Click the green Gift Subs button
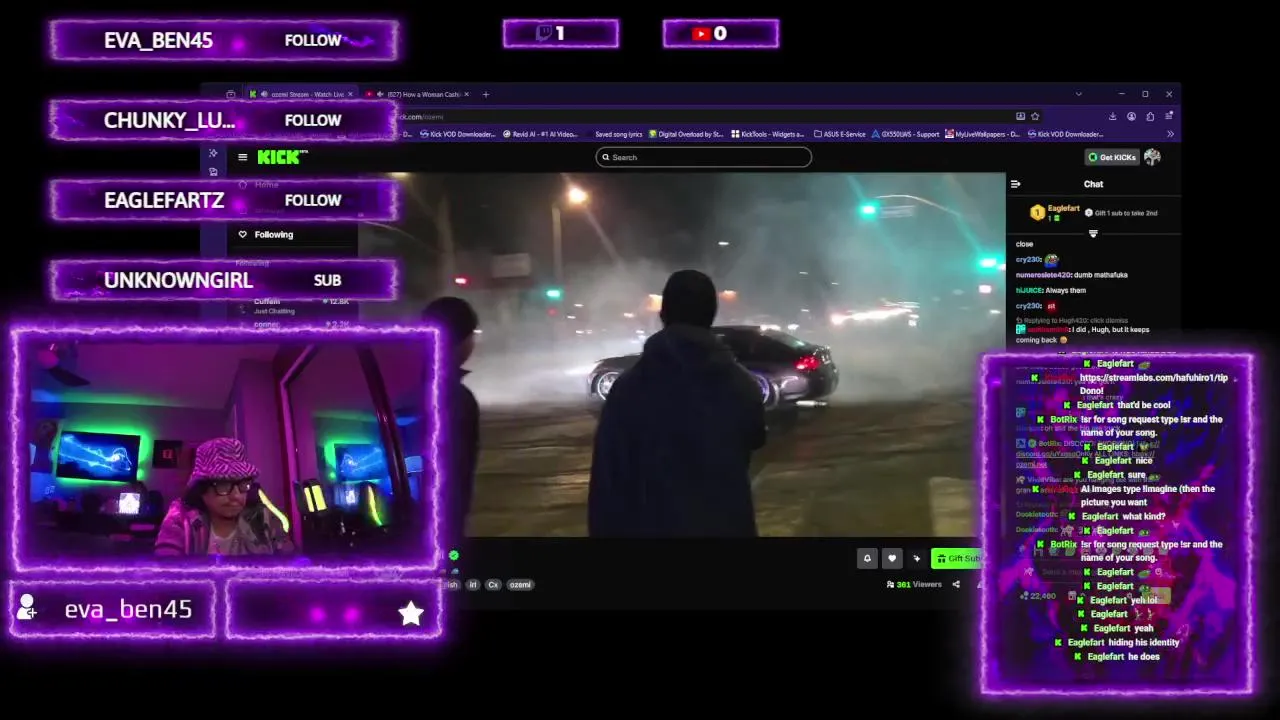The image size is (1280, 720). [956, 558]
